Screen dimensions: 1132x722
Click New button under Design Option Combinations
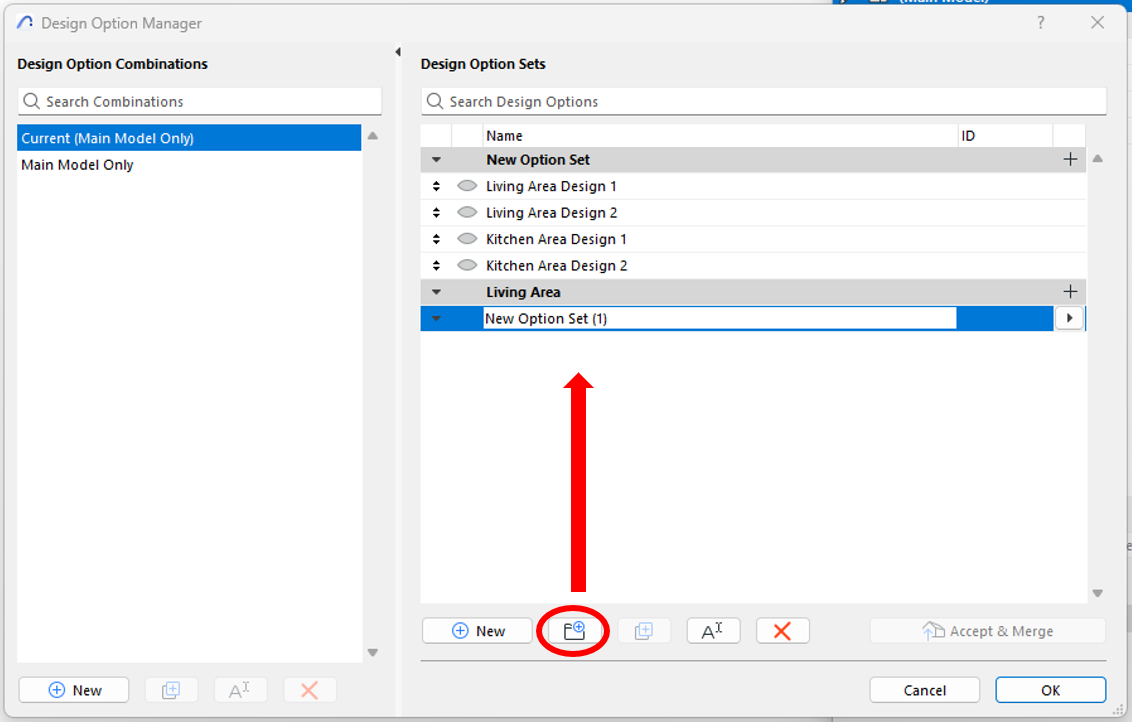coord(74,690)
